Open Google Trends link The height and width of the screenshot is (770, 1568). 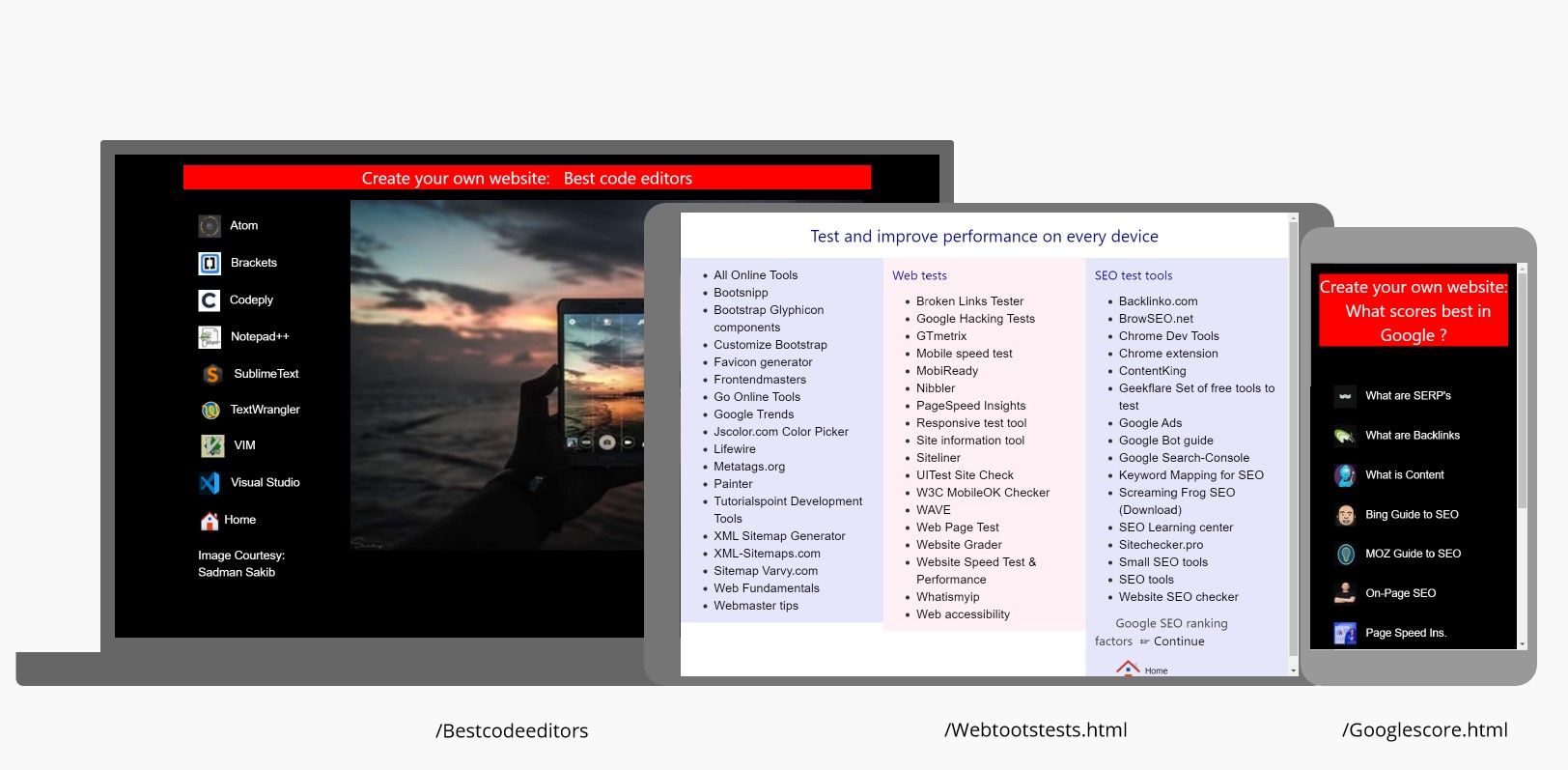[754, 414]
